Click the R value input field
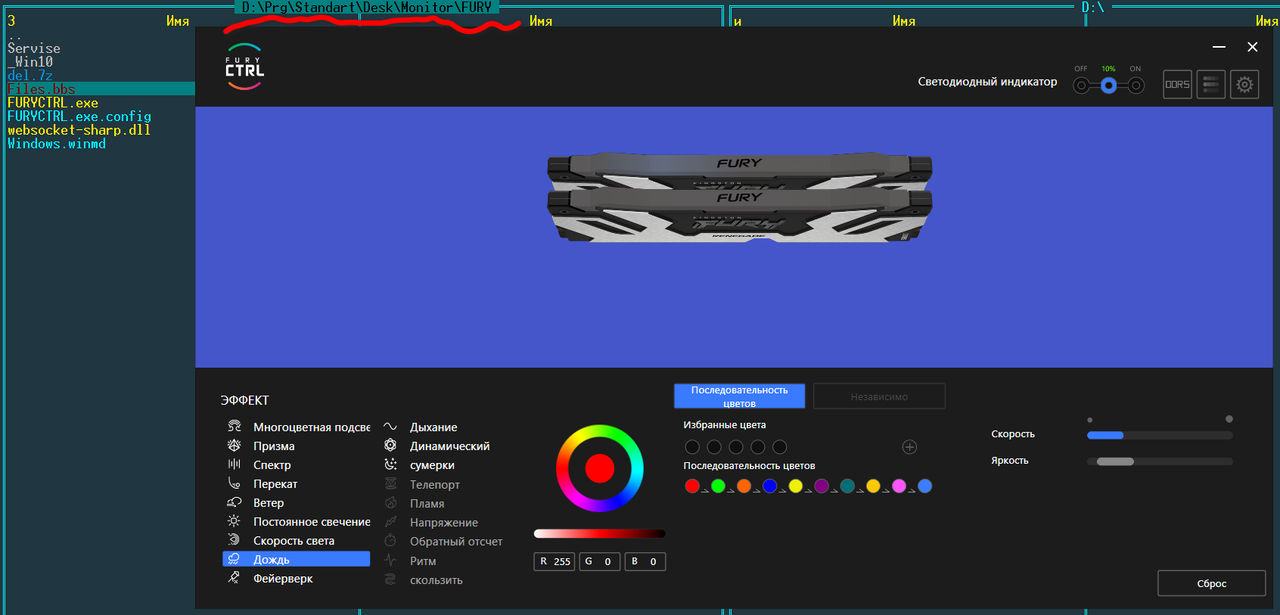1280x615 pixels. click(x=554, y=562)
